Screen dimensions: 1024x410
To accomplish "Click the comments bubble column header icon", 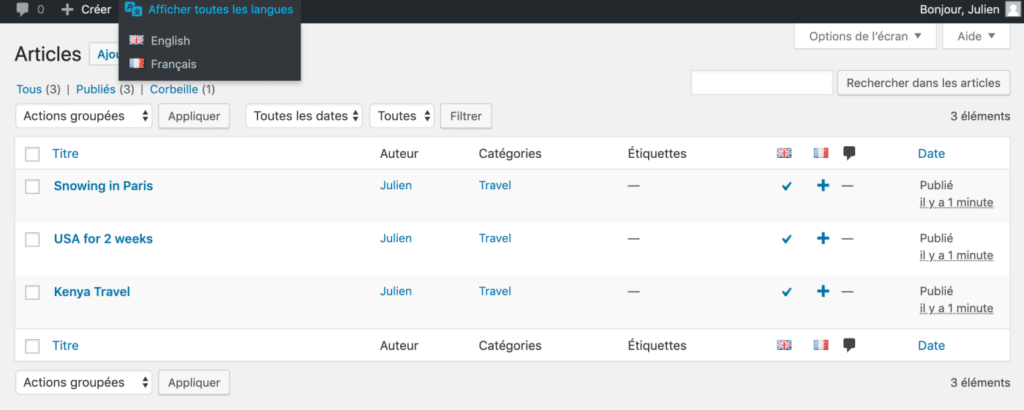I will coord(849,153).
